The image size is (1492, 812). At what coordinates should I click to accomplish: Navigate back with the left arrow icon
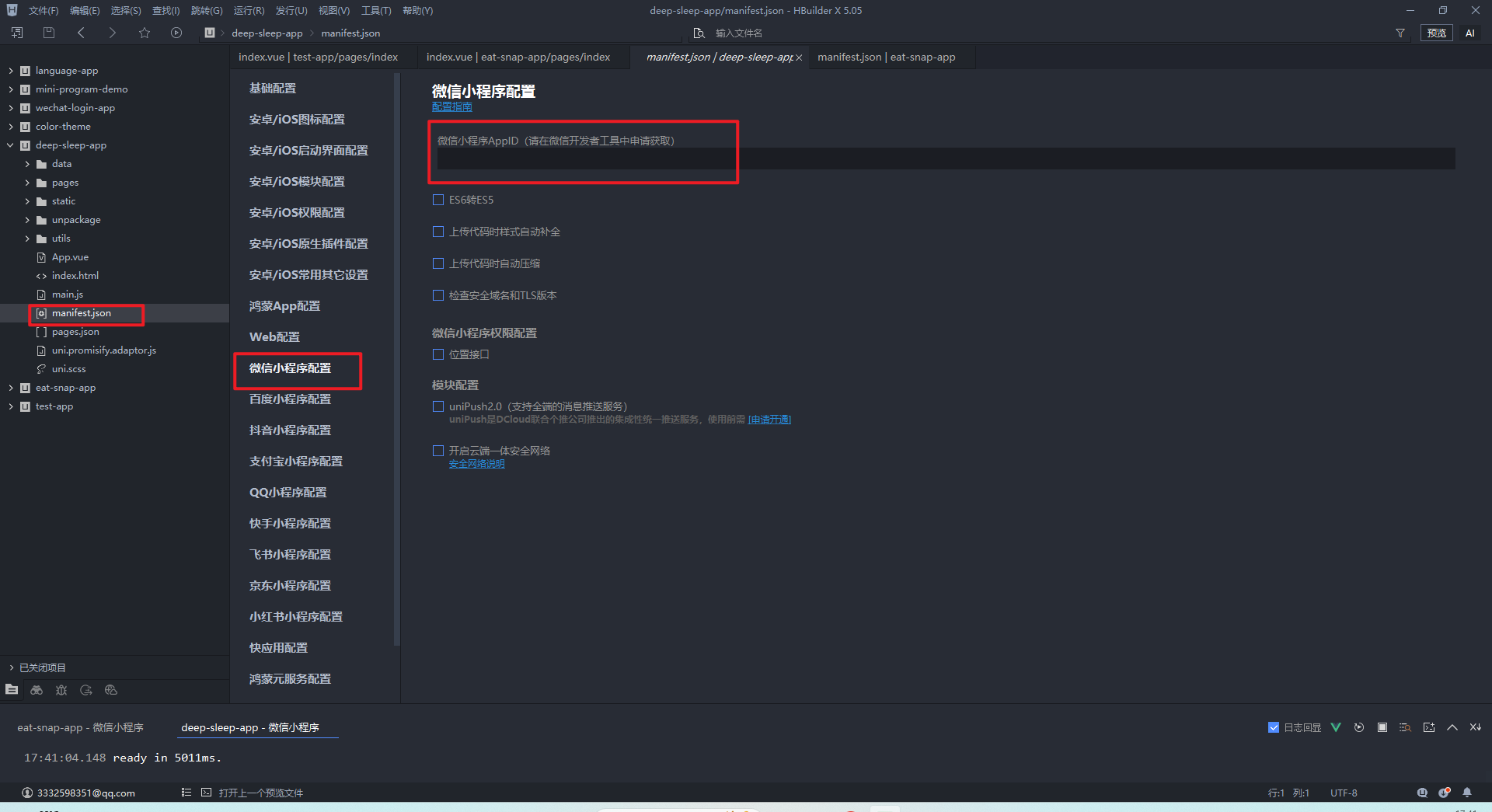(81, 33)
